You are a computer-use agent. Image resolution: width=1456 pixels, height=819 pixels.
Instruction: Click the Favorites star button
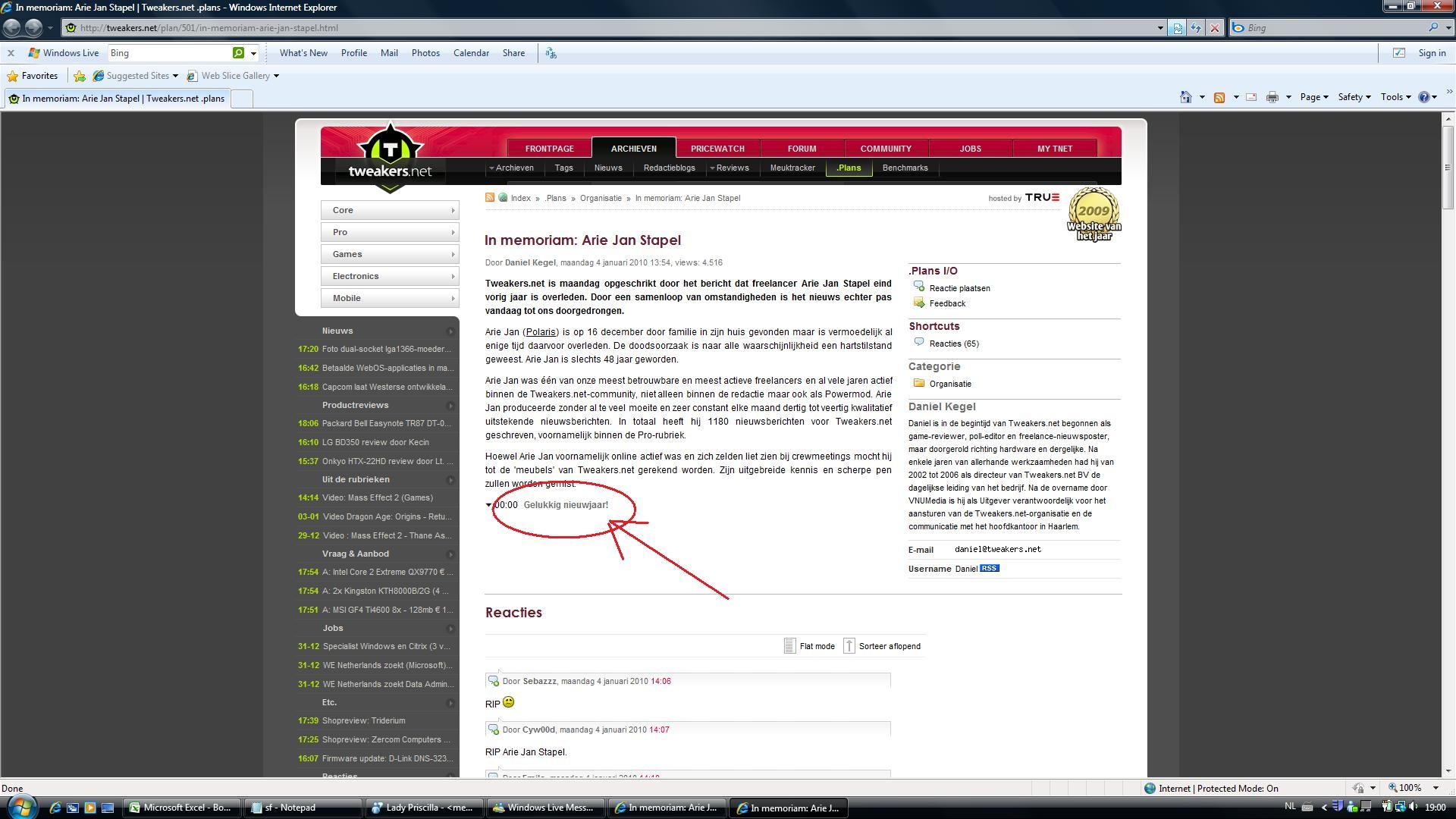coord(33,76)
